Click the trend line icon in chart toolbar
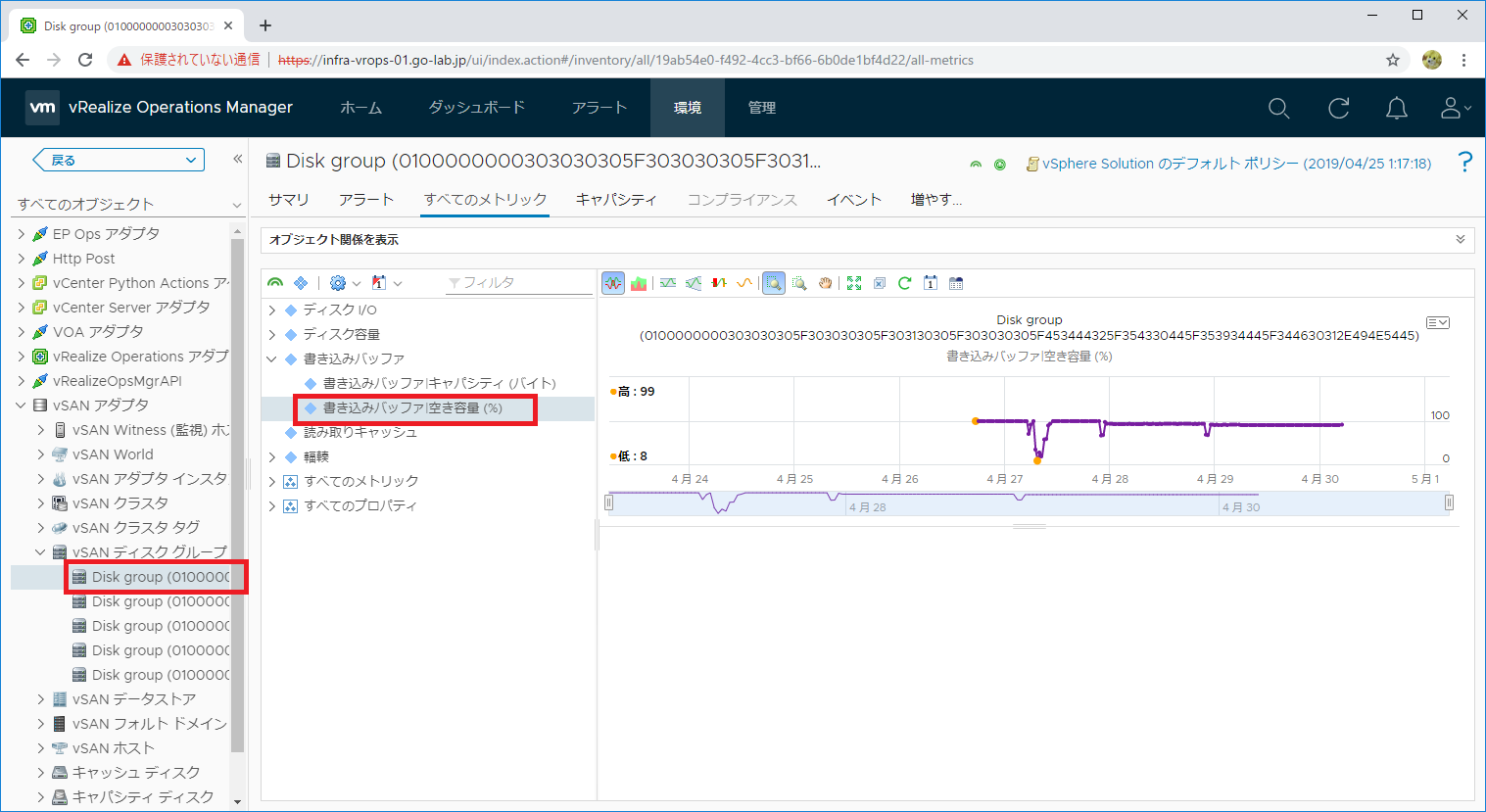The width and height of the screenshot is (1486, 812). point(668,283)
